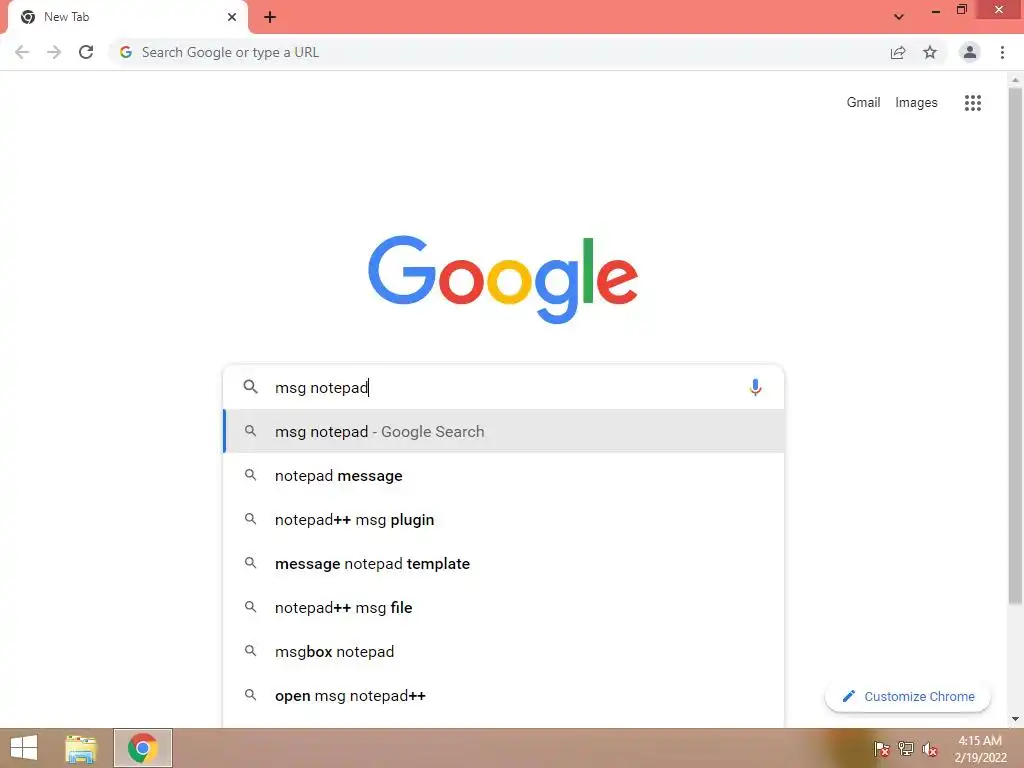Choose 'notepad++ msg file' suggestion
The width and height of the screenshot is (1024, 768).
503,607
